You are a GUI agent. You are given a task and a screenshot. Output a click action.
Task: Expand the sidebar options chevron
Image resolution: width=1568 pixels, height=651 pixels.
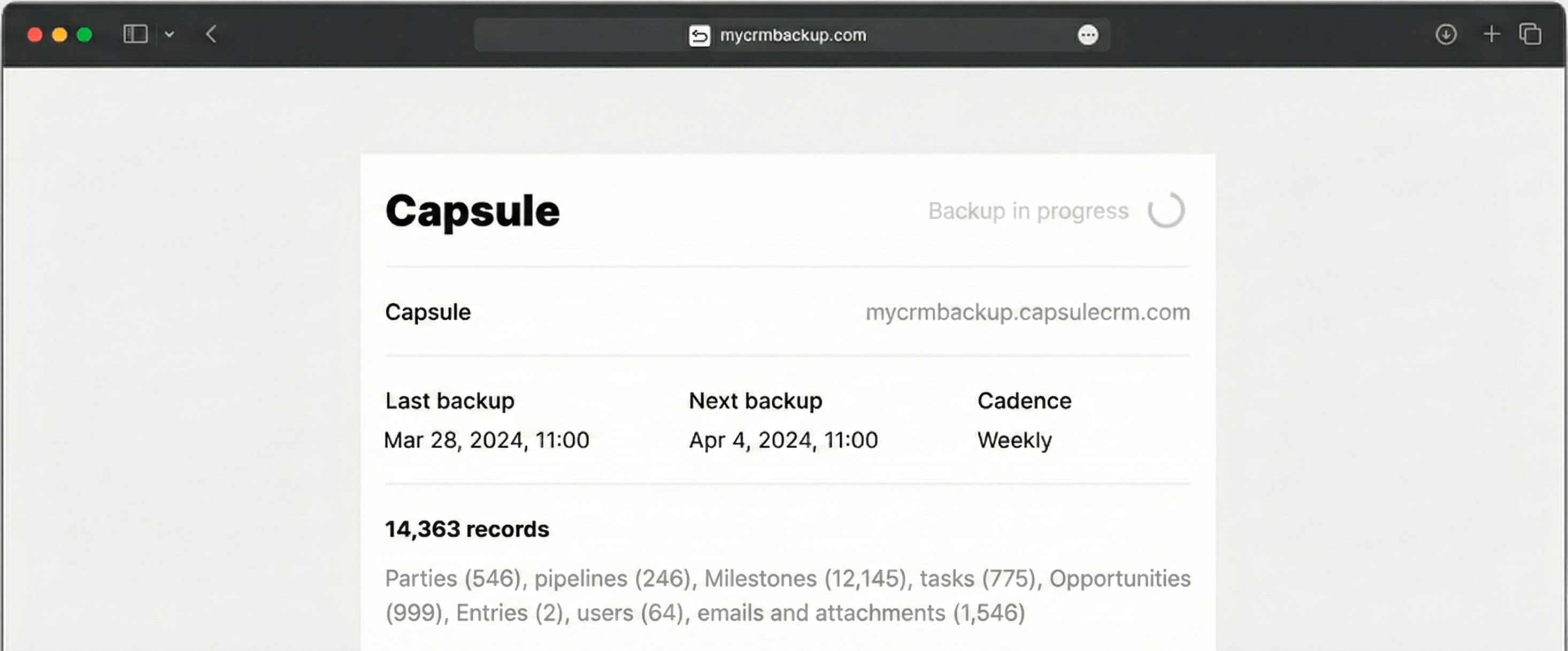[x=170, y=34]
